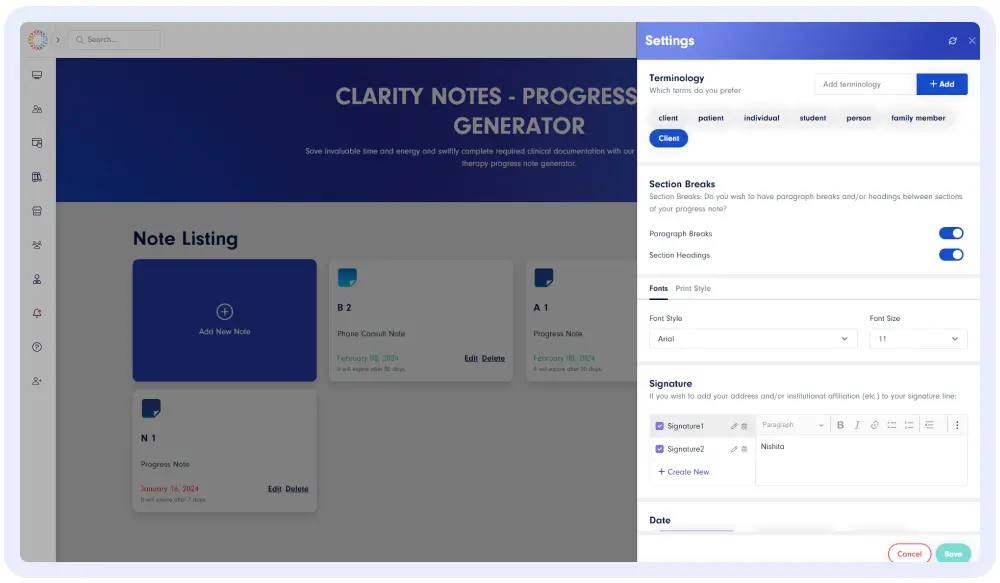Click the Signature1 row label
This screenshot has height=583, width=1000.
685,426
